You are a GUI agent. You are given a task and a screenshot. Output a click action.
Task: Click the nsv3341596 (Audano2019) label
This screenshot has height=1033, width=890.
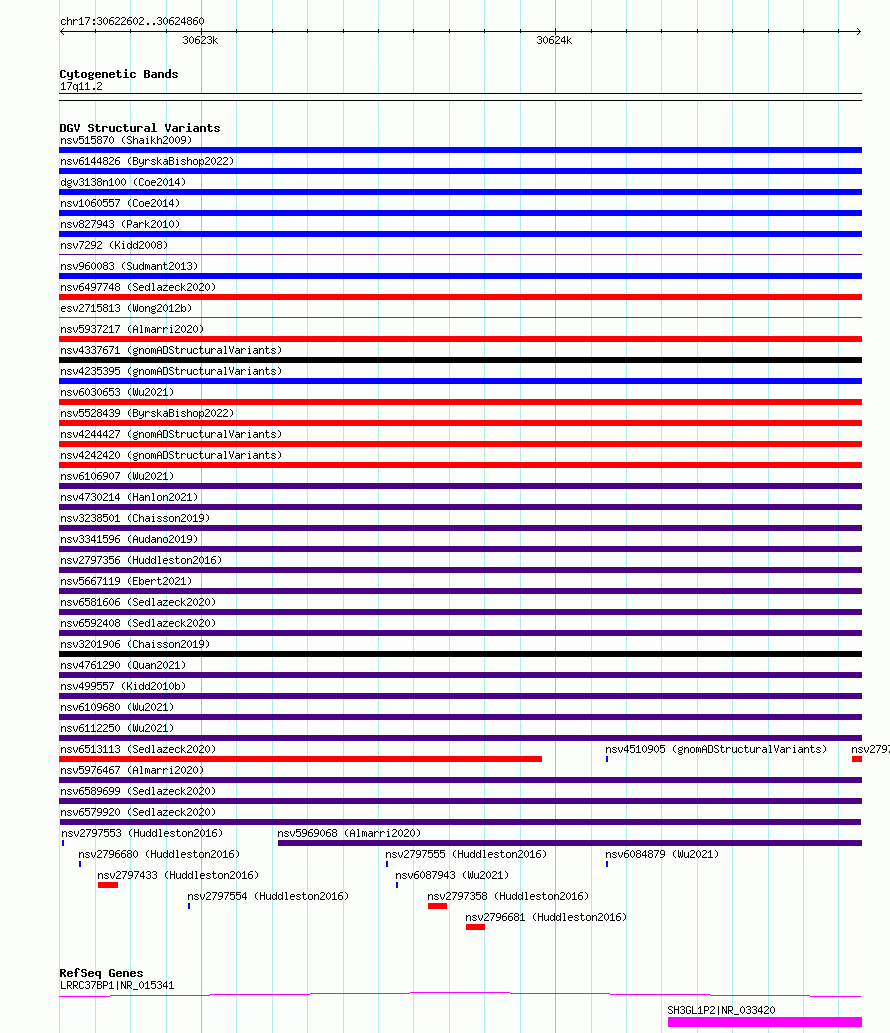click(129, 540)
